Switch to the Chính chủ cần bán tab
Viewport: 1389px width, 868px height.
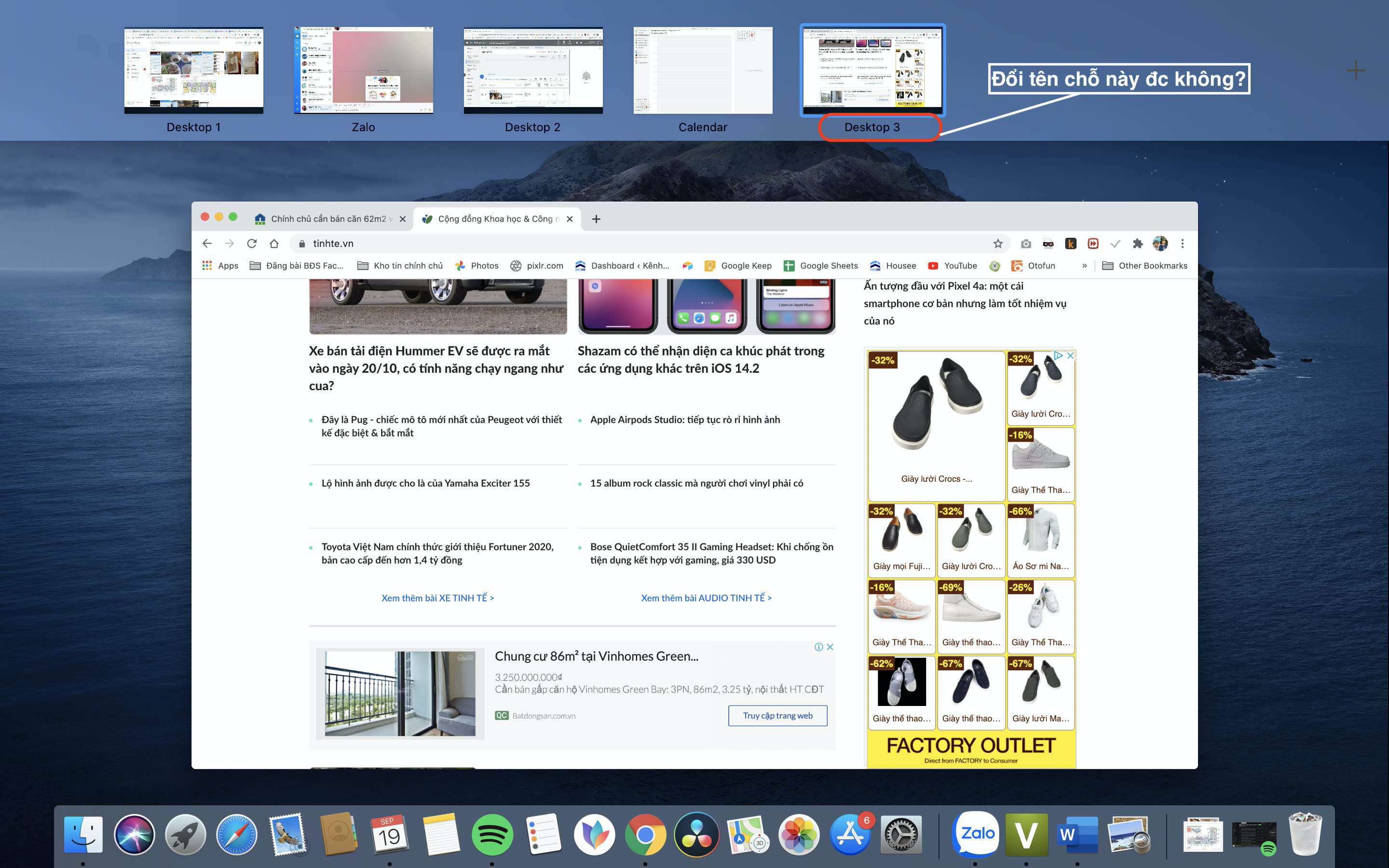(x=330, y=219)
